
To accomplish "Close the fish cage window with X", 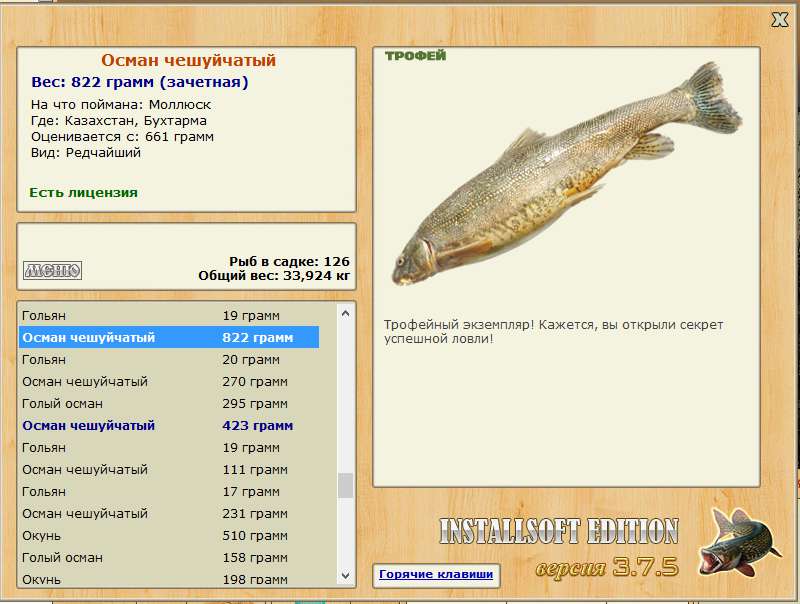I will click(780, 20).
